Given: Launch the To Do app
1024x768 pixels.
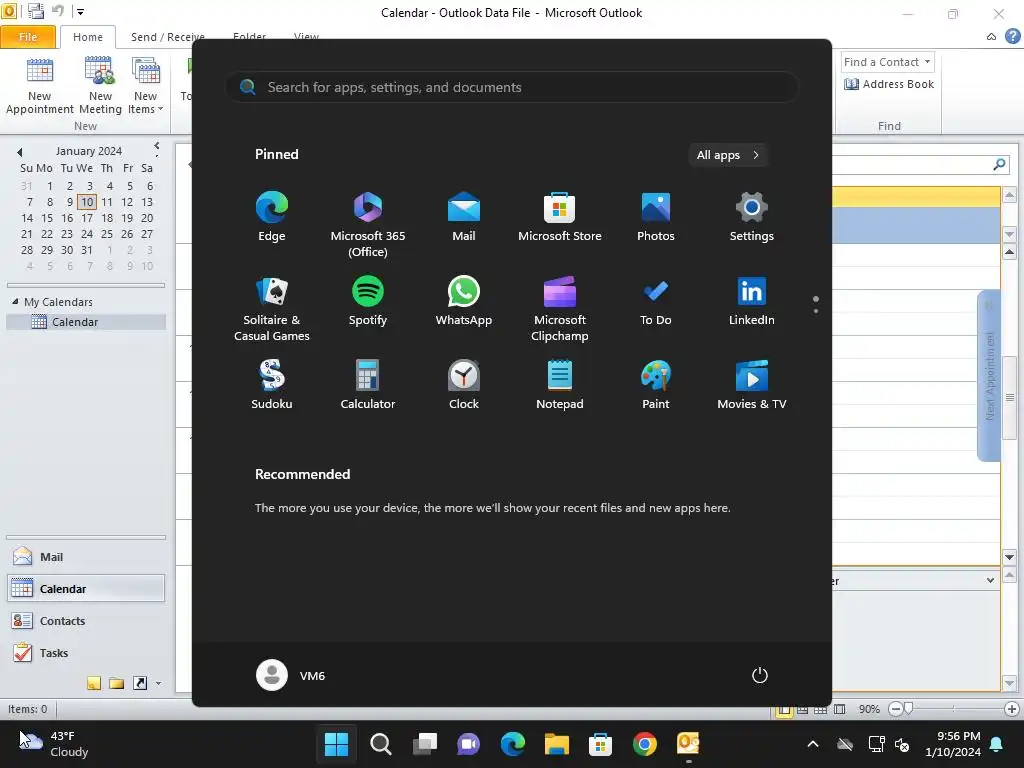Looking at the screenshot, I should point(656,301).
